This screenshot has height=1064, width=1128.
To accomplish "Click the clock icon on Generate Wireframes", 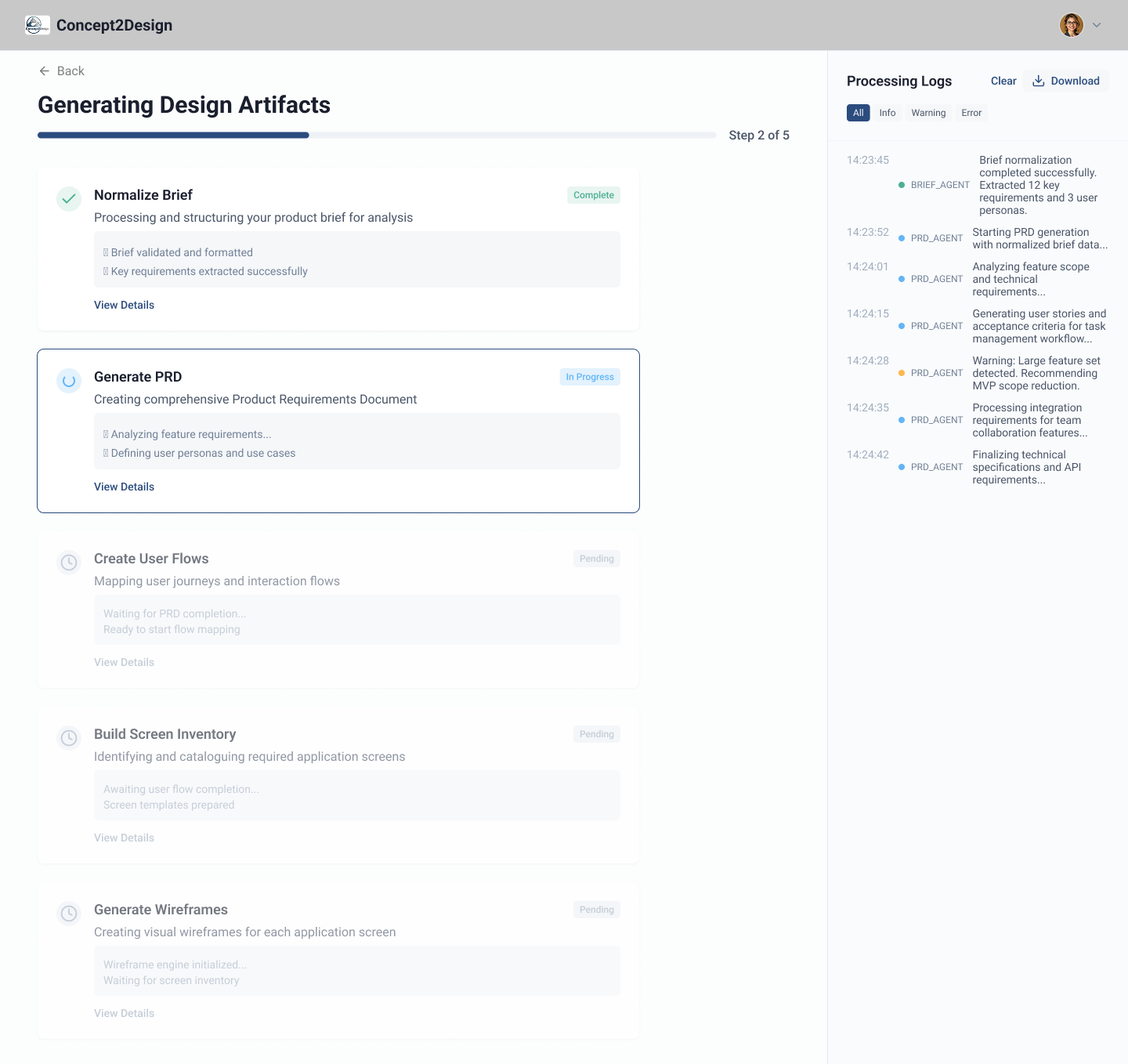I will [69, 914].
